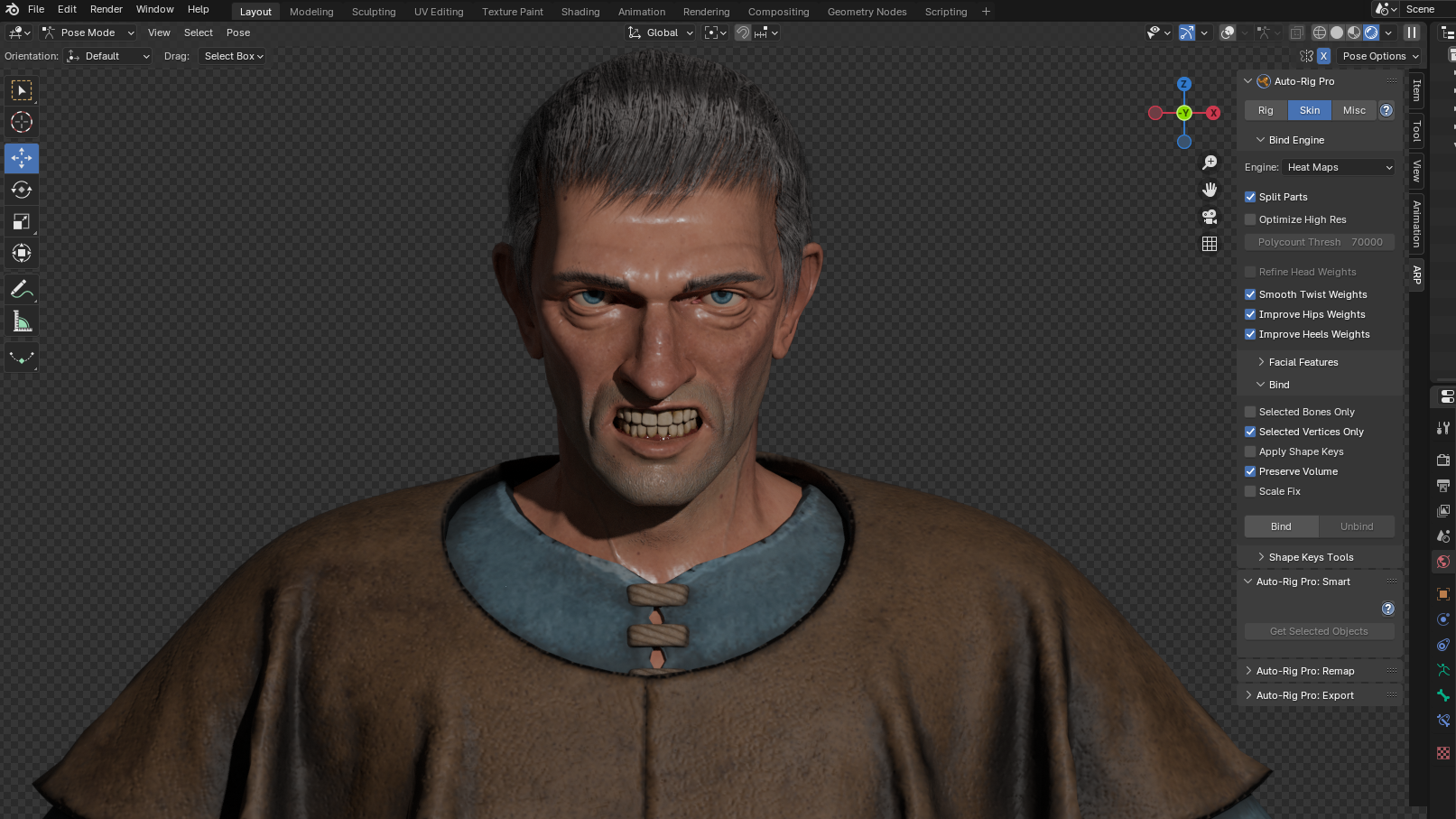Switch to orthographic grid view icon
This screenshot has width=1456, height=819.
[1210, 244]
